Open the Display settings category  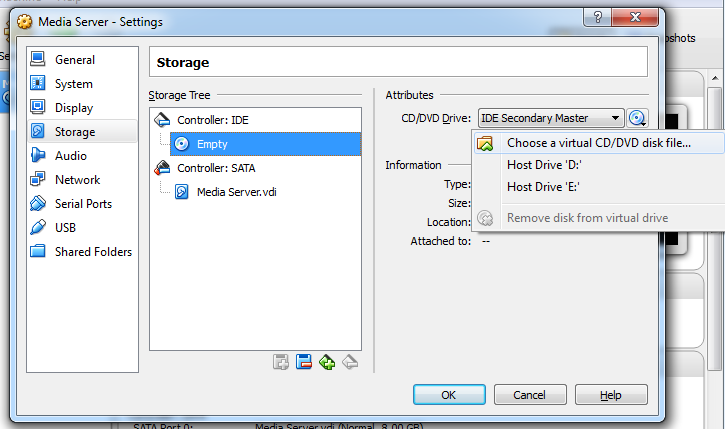82,108
